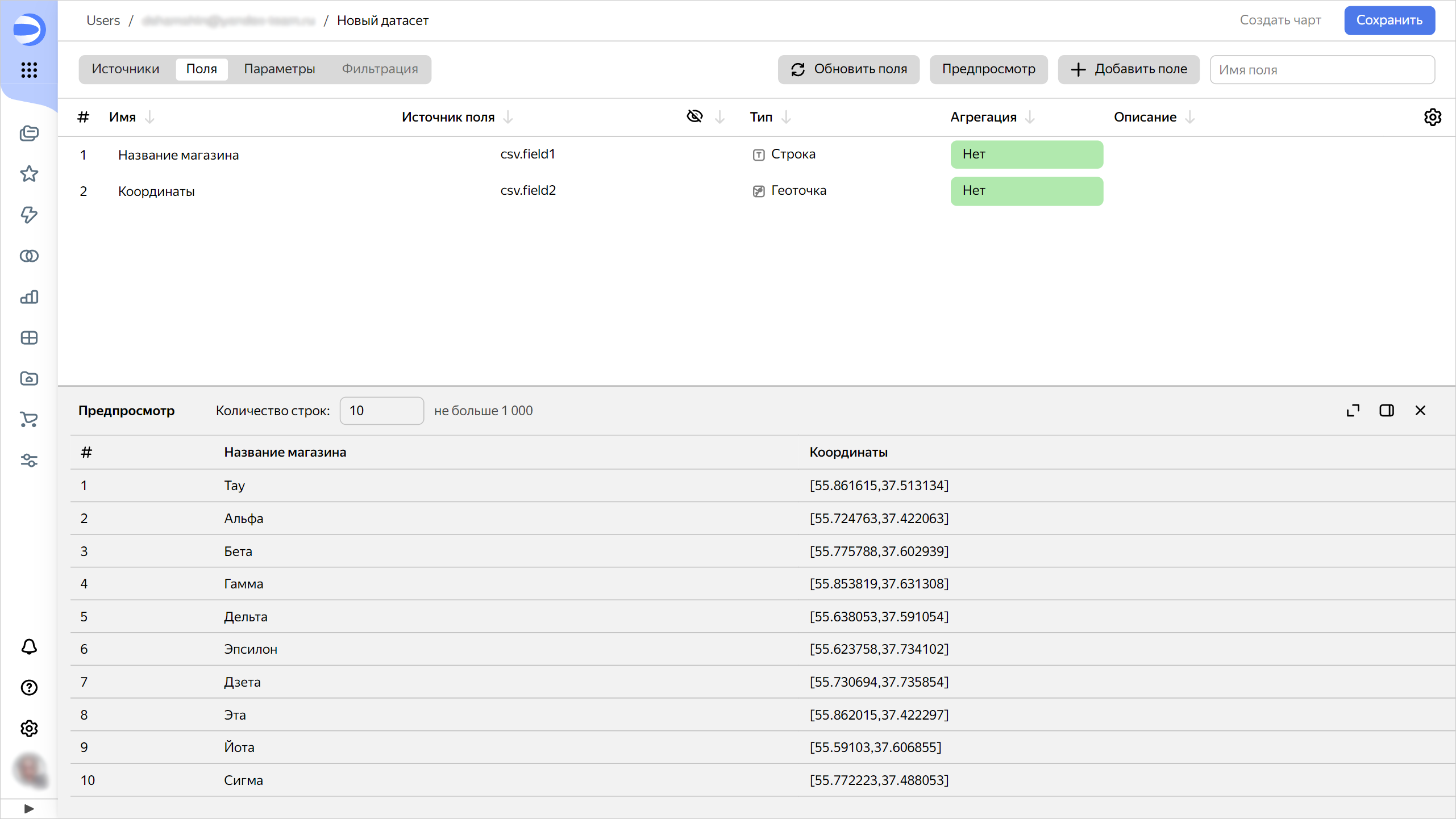Switch to the Параметры tab
This screenshot has width=1456, height=819.
point(279,69)
